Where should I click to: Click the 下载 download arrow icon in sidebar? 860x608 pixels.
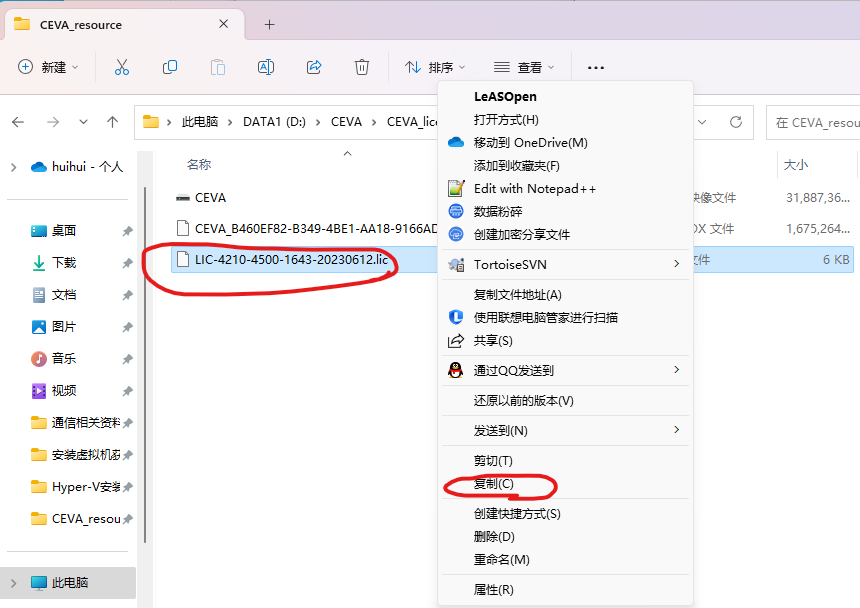[x=39, y=263]
